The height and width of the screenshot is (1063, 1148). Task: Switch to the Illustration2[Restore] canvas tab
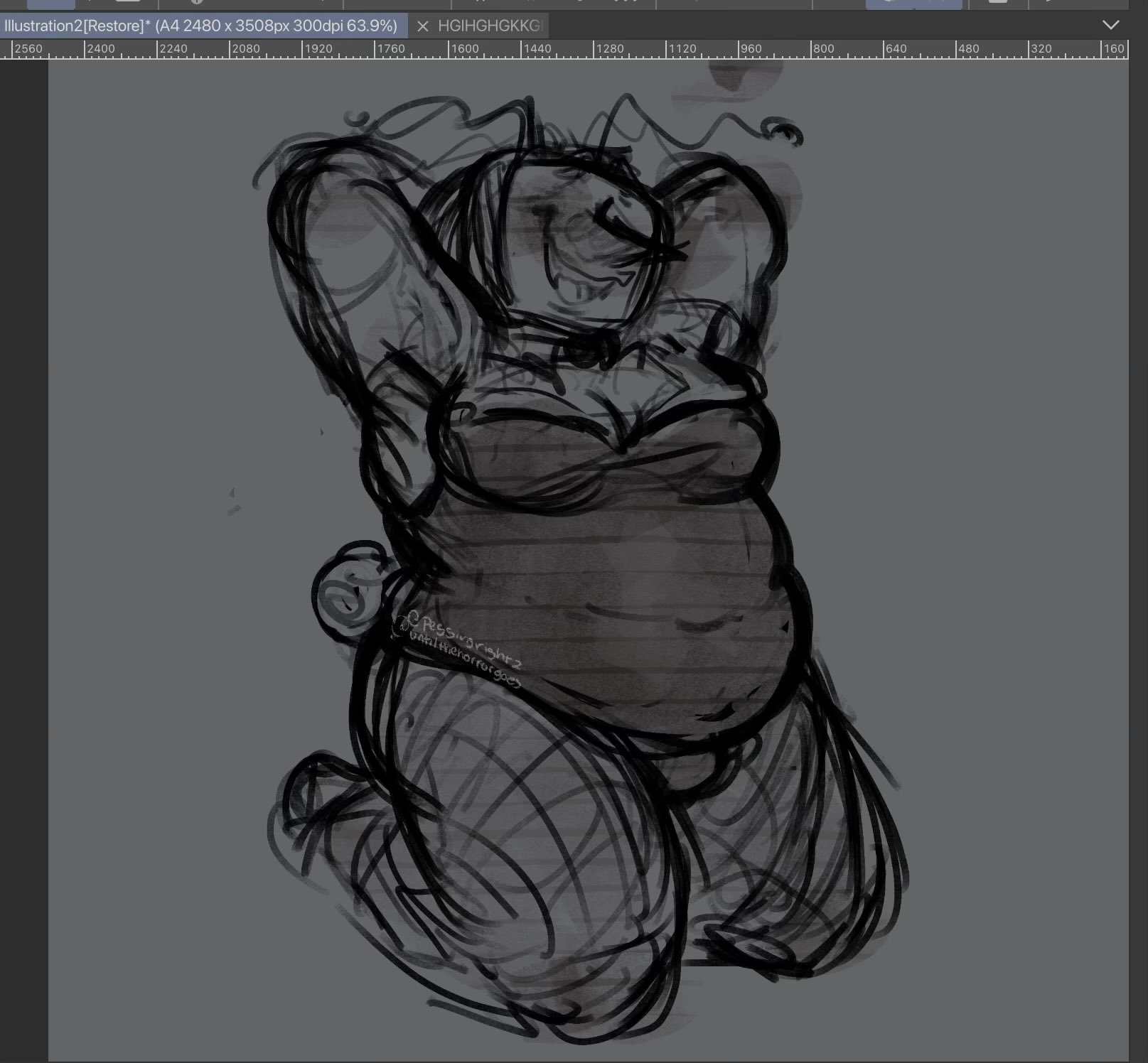203,26
